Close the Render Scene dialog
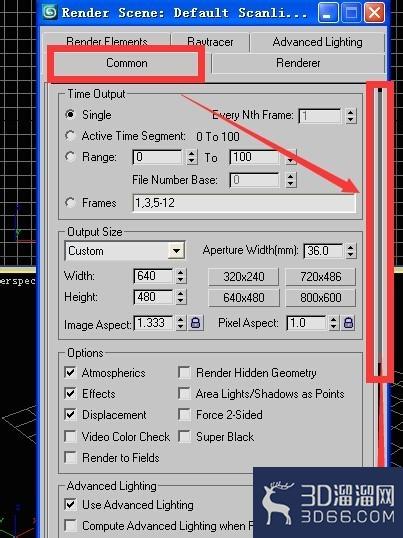The image size is (403, 538). [x=374, y=13]
